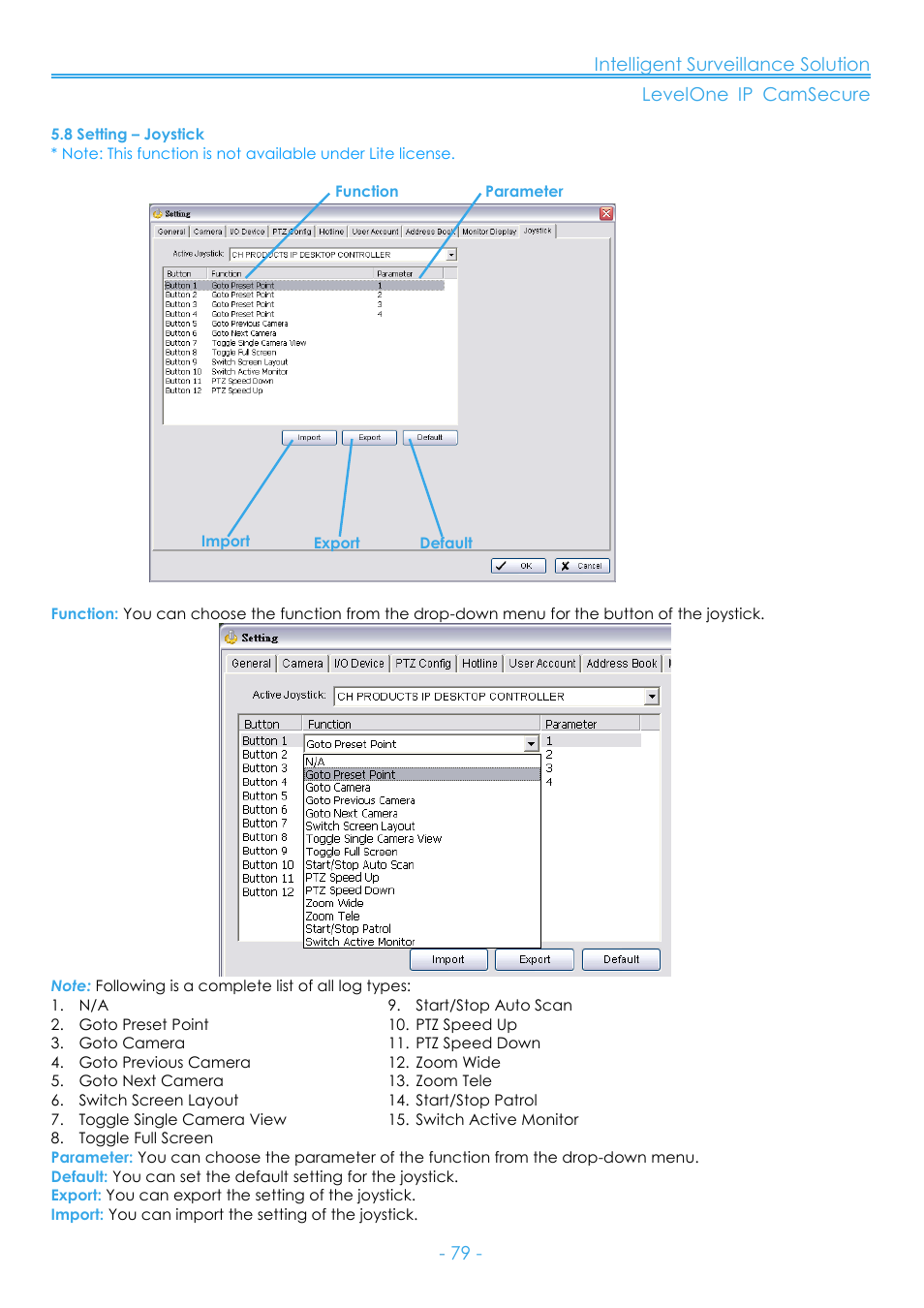Screen dimensions: 924x1308
Task: Choose Goto Previous Camera in the open function list
Action: coord(421,800)
